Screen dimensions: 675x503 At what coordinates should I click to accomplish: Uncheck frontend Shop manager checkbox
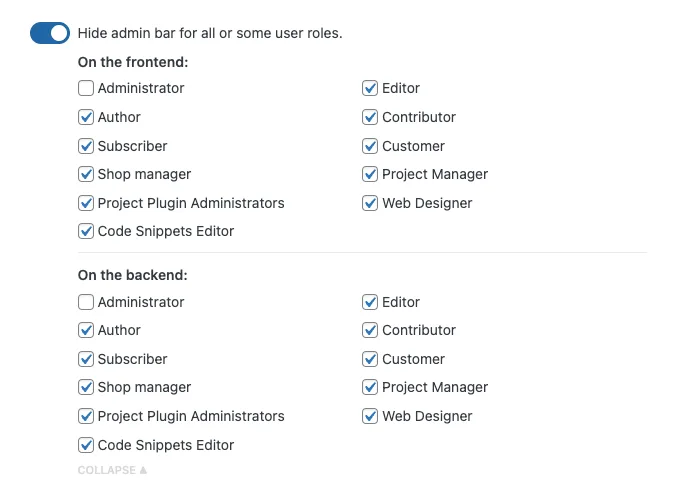(86, 174)
